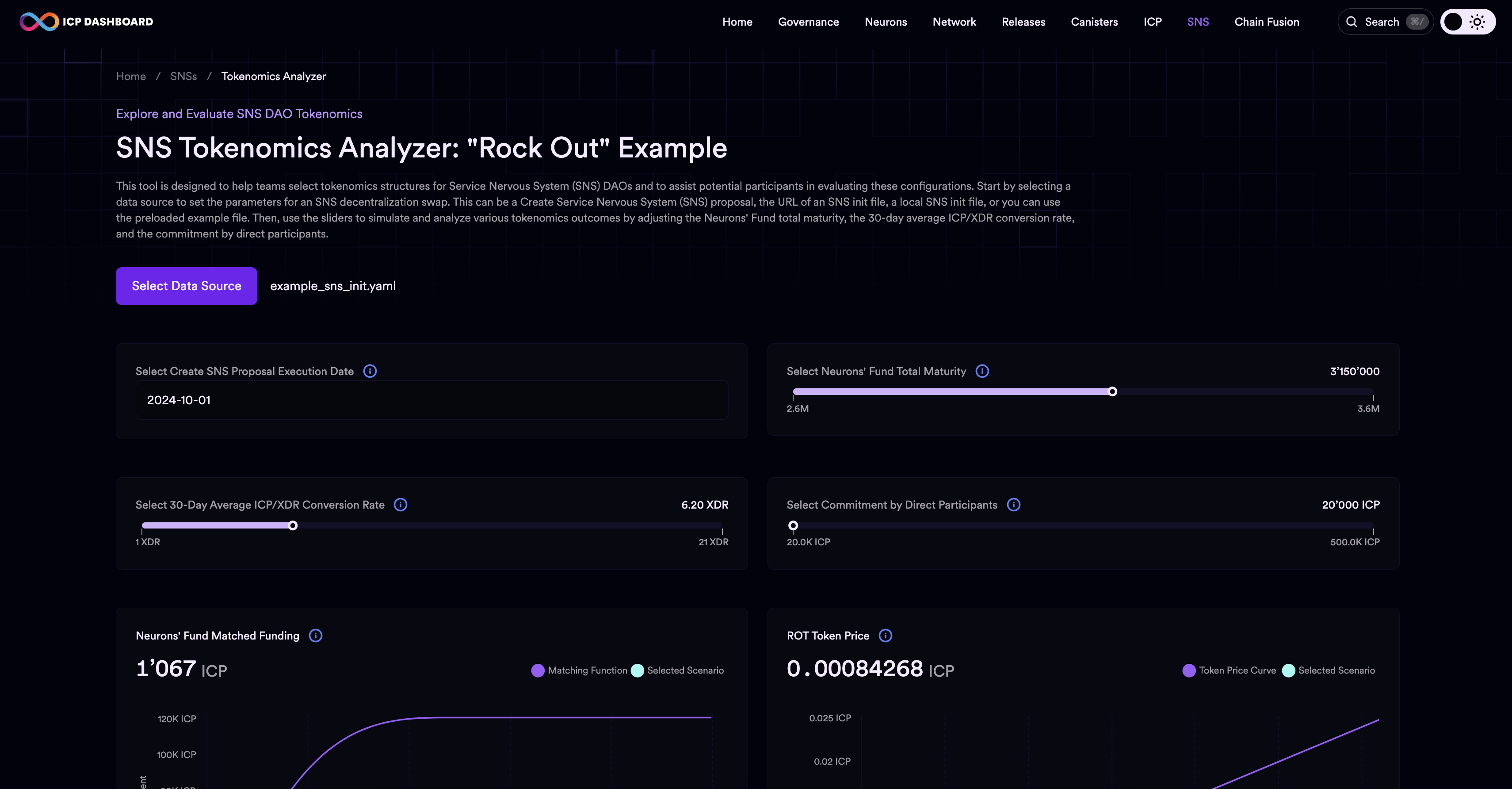This screenshot has height=789, width=1512.
Task: Click the 1'067 ICP matched funding value
Action: 181,669
